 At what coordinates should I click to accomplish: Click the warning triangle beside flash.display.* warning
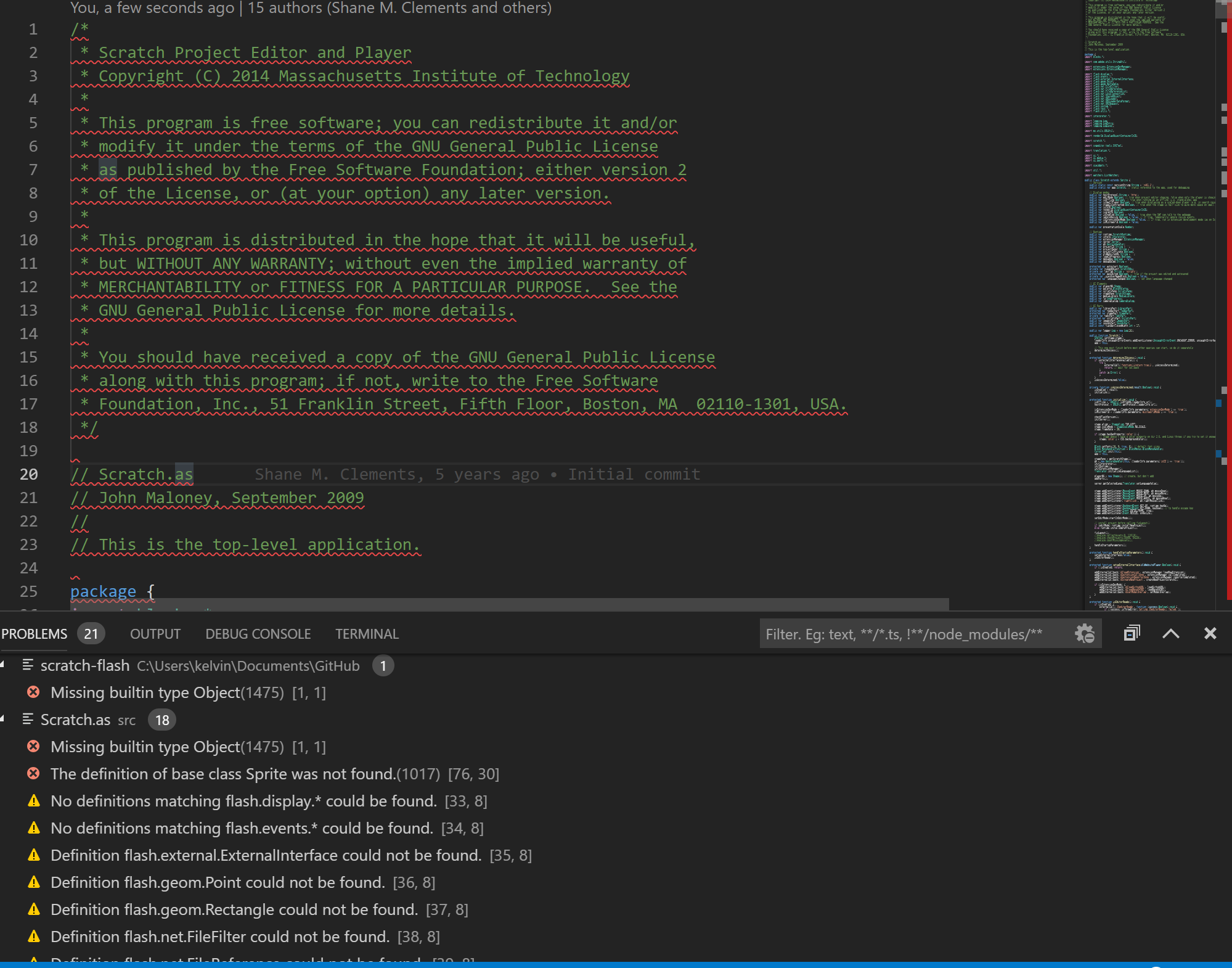34,801
